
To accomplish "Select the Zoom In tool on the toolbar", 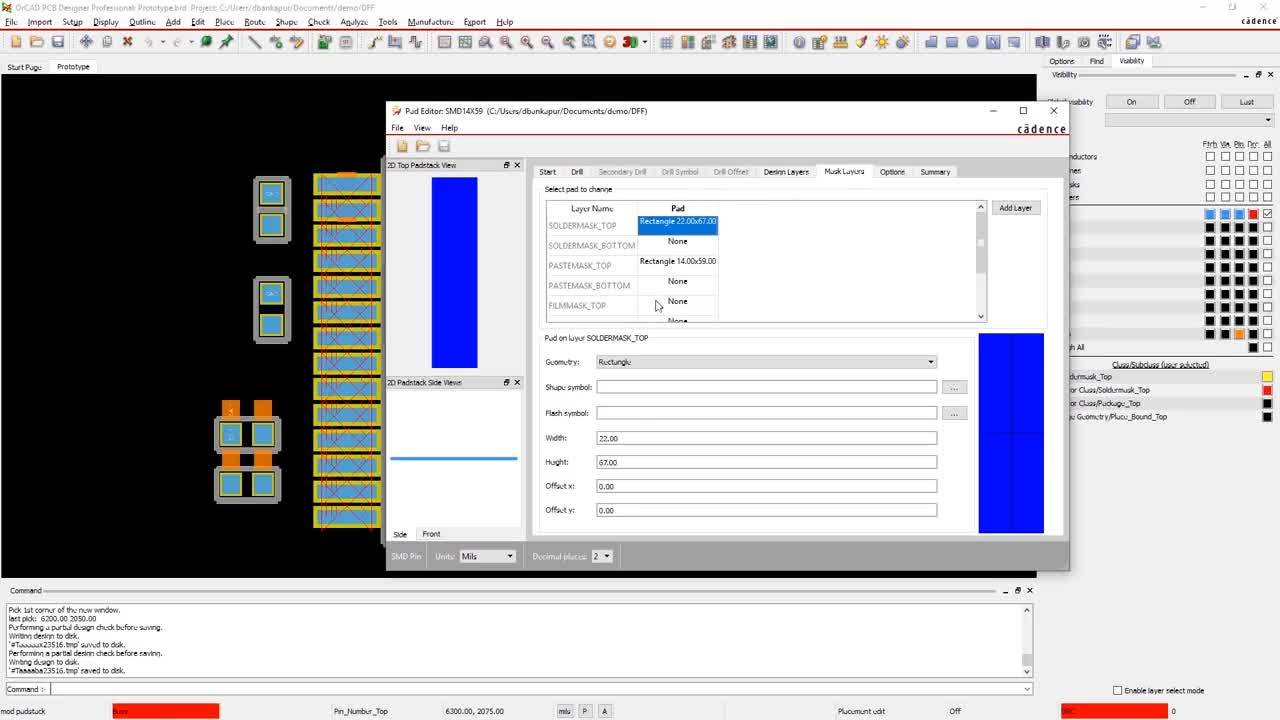I will pos(525,42).
